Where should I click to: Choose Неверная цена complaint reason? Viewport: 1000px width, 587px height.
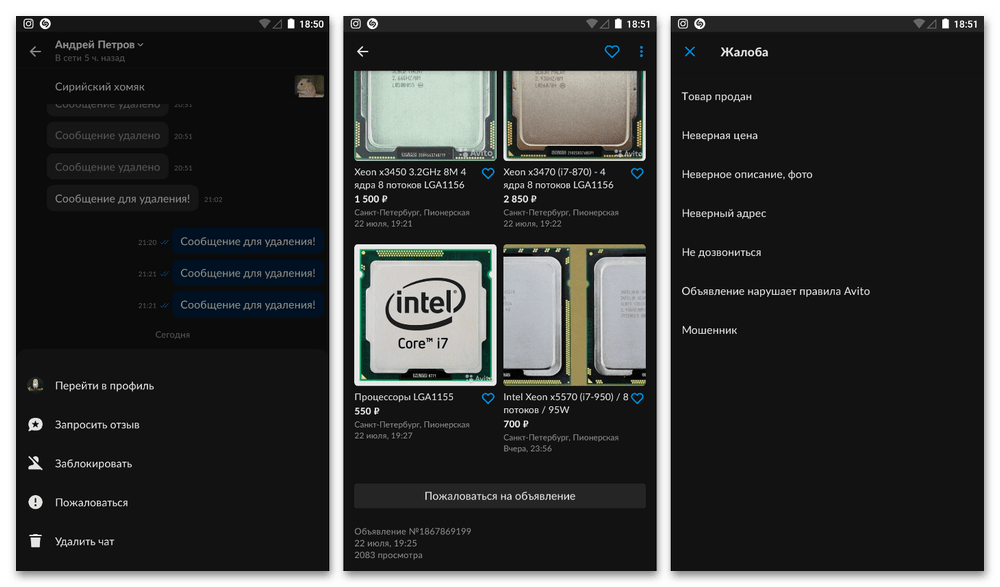coord(719,136)
